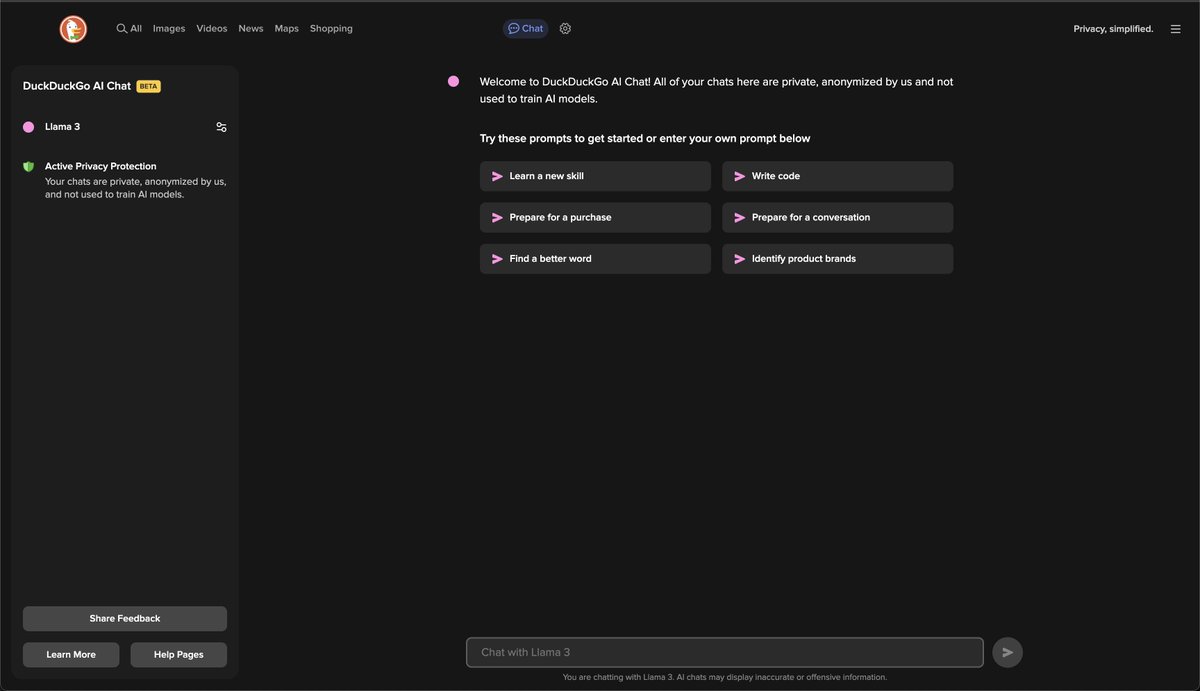Choose the Prepare for a conversation prompt

tap(837, 217)
